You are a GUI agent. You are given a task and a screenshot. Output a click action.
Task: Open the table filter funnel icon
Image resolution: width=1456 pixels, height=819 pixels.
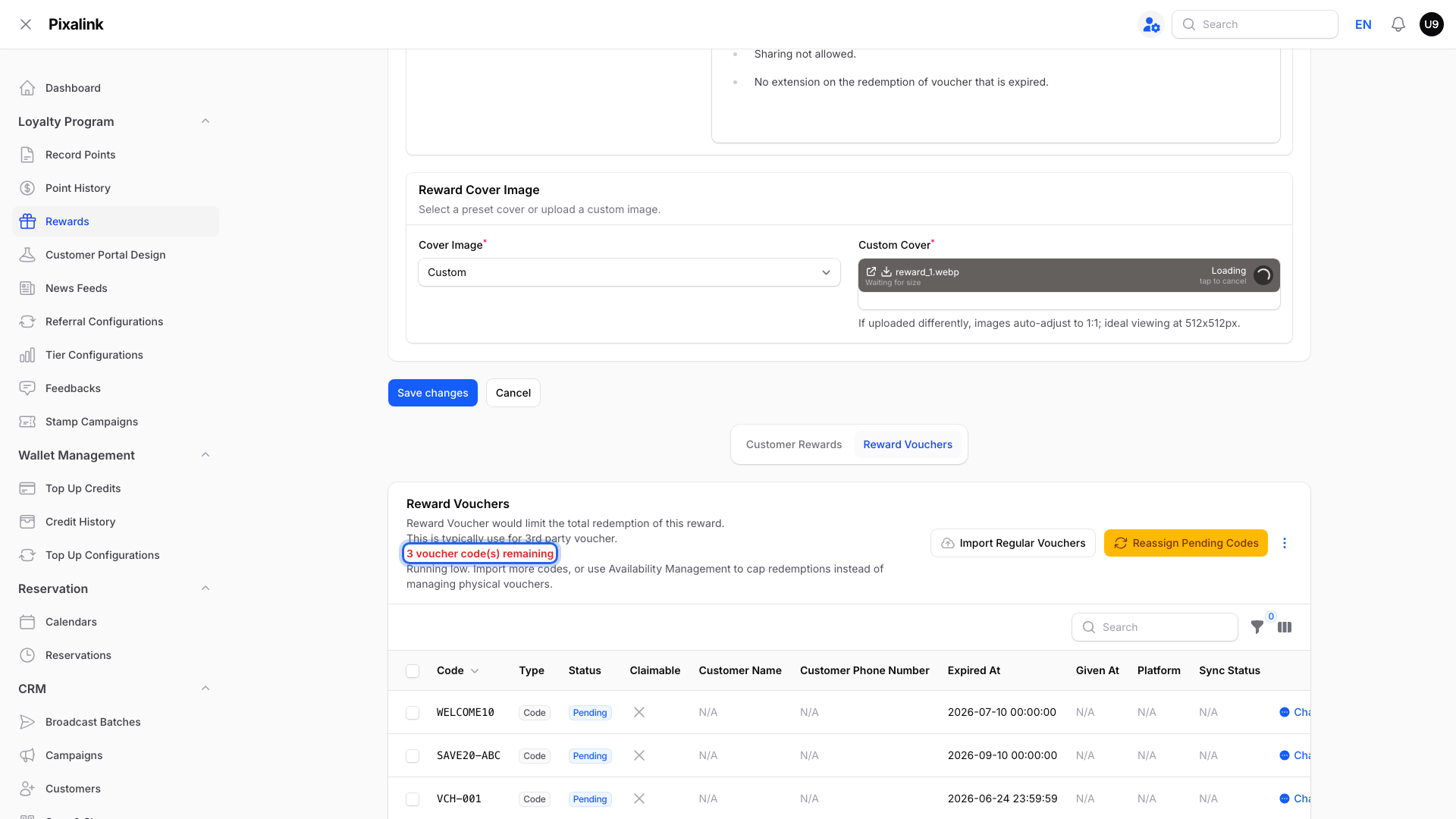1257,627
